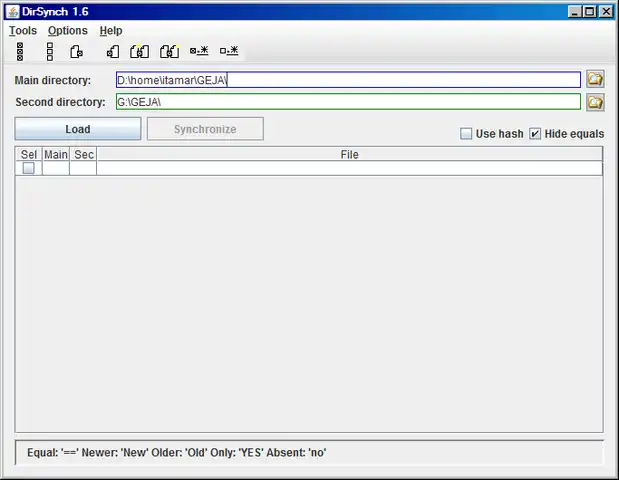
Task: Click the deselect-all icon with three empty boxes
Action: coord(50,51)
